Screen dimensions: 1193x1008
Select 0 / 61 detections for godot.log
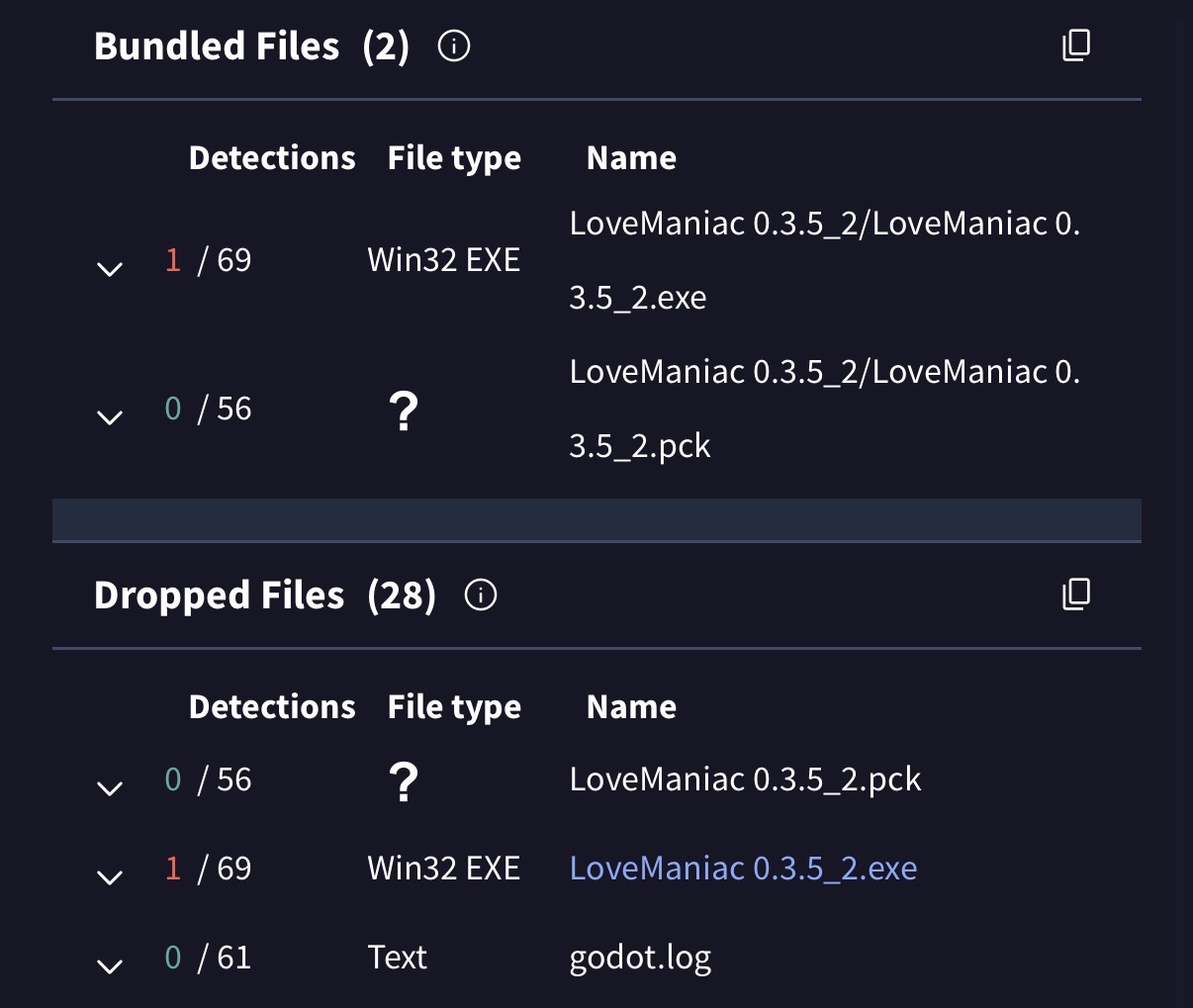point(208,958)
